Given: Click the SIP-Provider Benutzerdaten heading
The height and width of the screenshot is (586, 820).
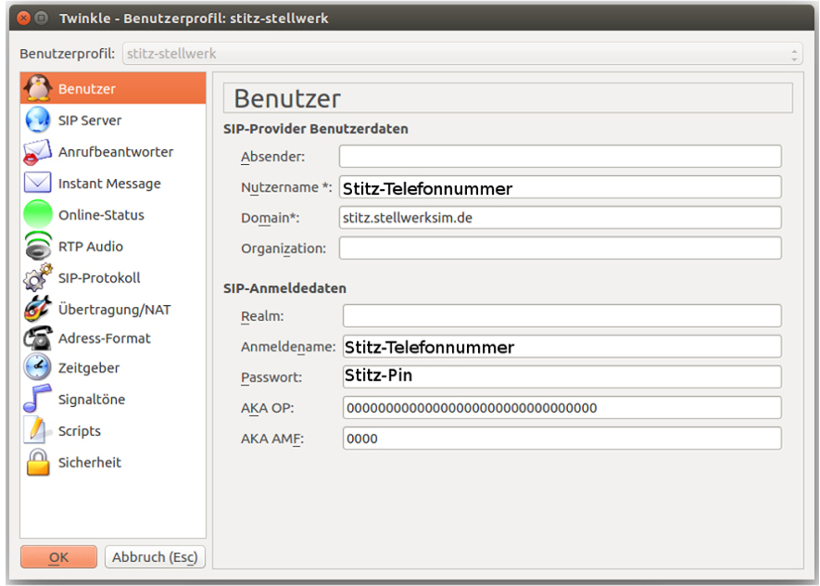Looking at the screenshot, I should (x=315, y=129).
